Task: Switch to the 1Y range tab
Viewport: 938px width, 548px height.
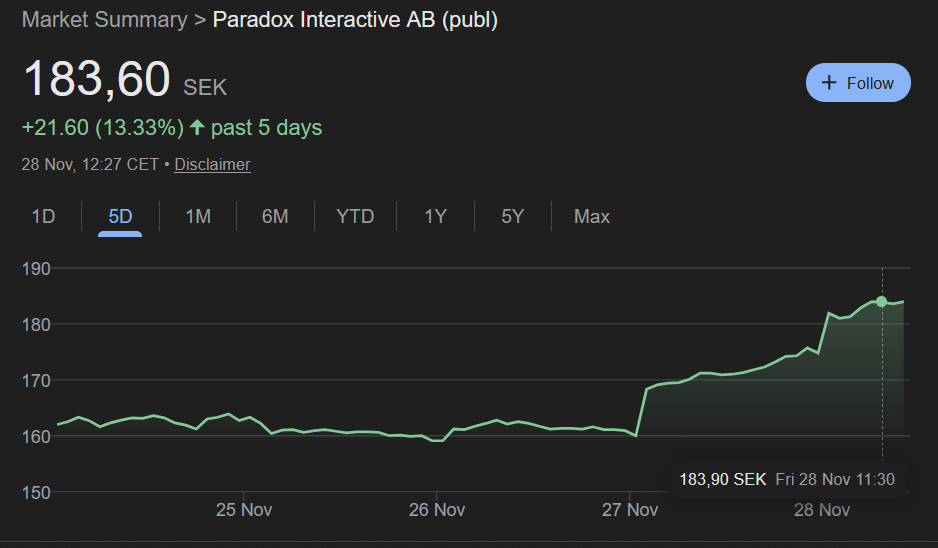Action: click(x=436, y=216)
